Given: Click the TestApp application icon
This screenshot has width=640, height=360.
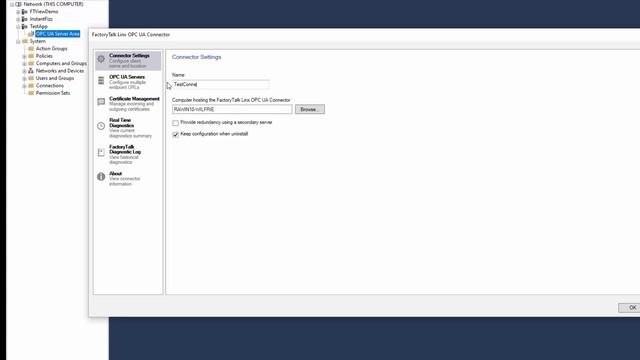Looking at the screenshot, I should (25, 27).
